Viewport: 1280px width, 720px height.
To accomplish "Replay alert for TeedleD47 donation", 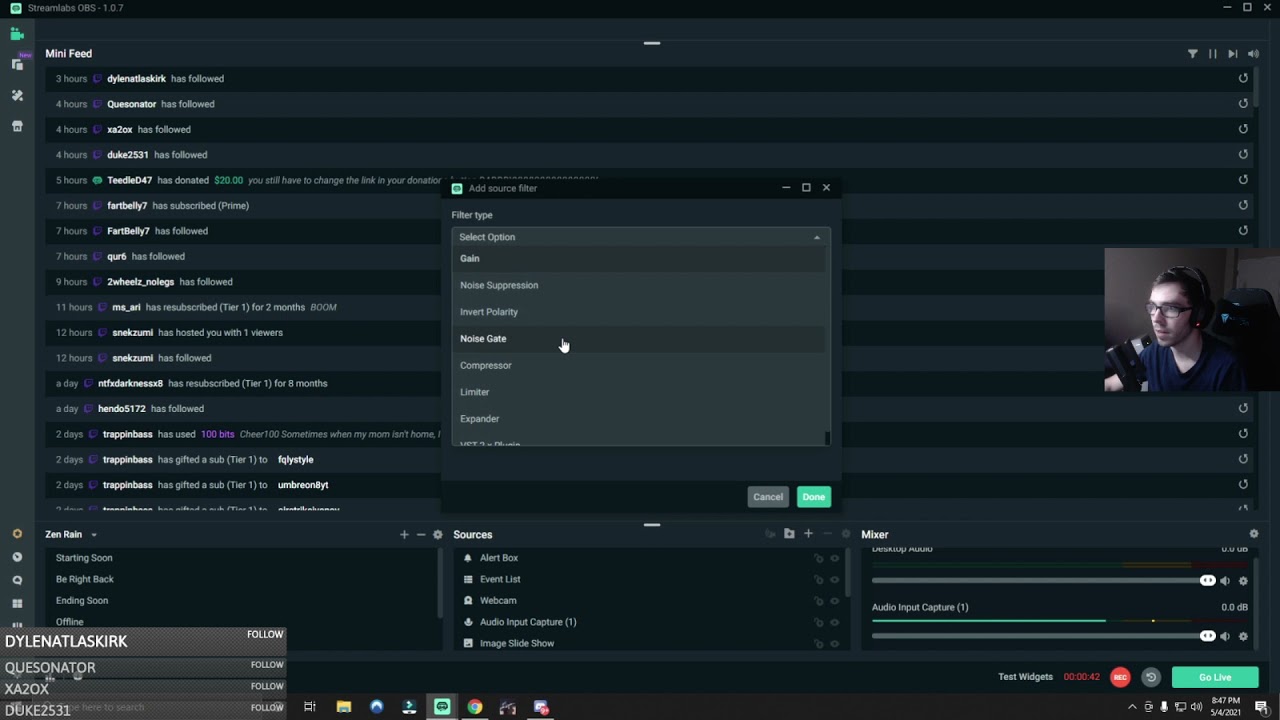I will tap(1243, 180).
